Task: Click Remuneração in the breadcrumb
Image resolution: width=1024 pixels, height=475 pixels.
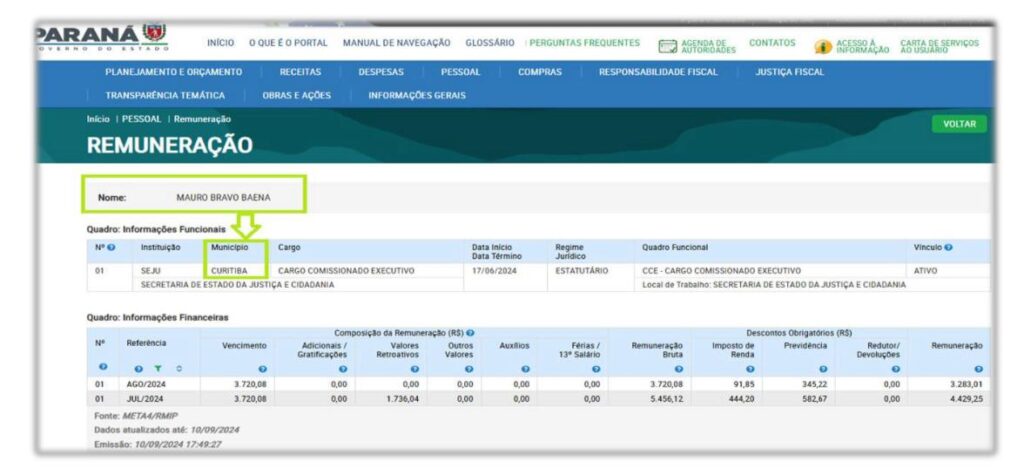Action: 202,119
